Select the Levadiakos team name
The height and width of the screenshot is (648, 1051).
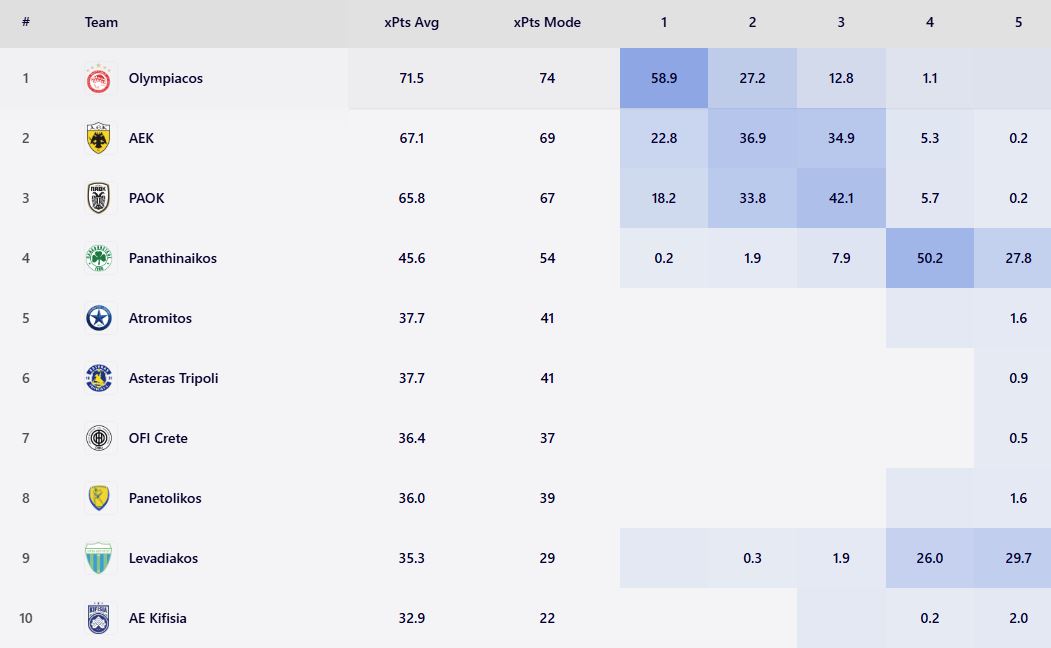pos(163,558)
